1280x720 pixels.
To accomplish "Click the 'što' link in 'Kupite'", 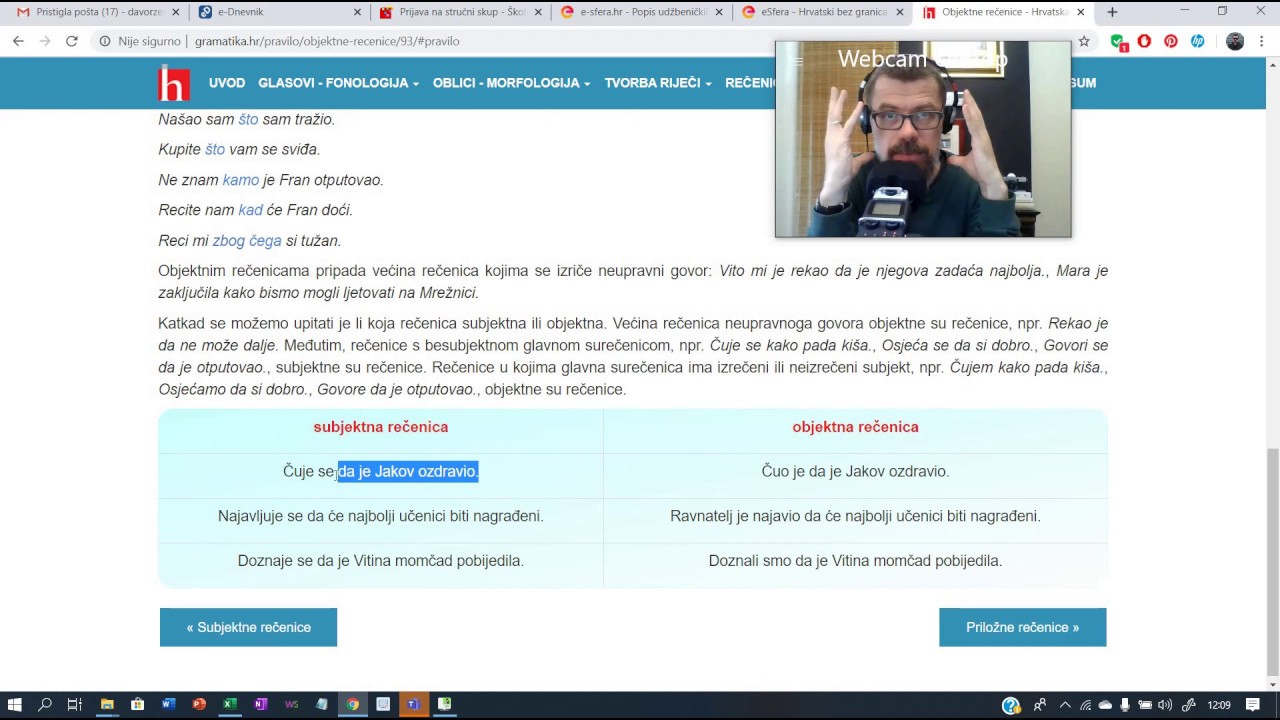I will (x=215, y=149).
